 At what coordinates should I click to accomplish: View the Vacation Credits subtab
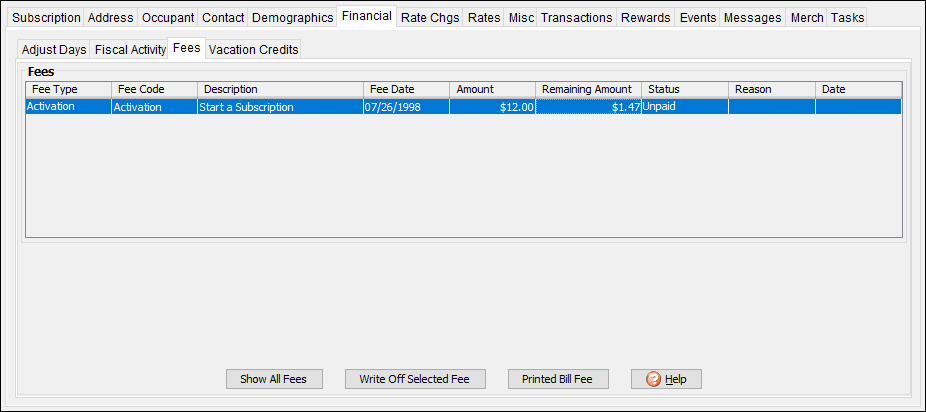[253, 50]
